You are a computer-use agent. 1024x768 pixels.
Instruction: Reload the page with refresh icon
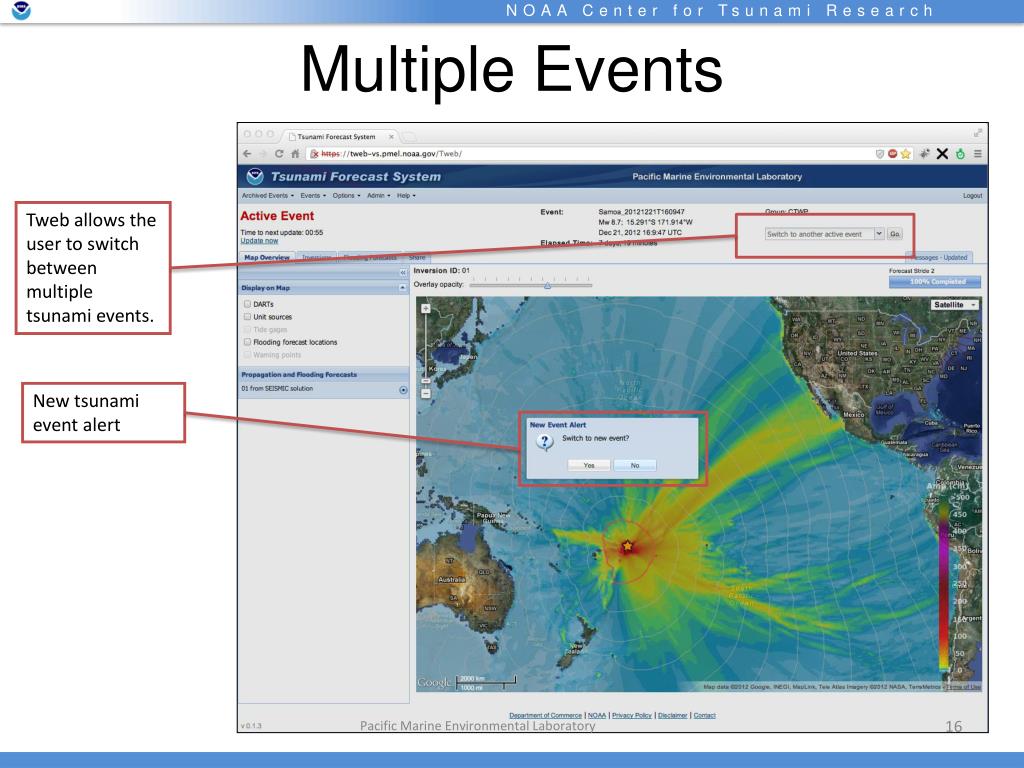[x=279, y=154]
